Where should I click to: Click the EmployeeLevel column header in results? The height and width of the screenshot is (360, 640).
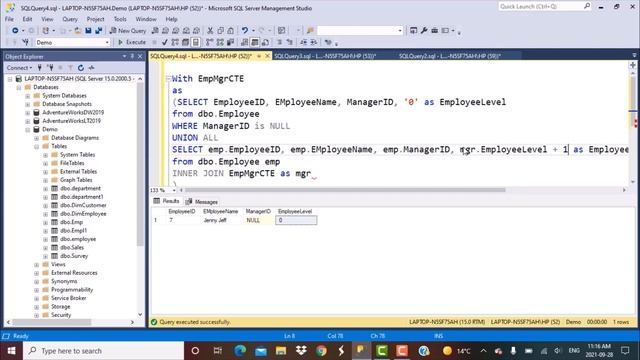[x=295, y=211]
